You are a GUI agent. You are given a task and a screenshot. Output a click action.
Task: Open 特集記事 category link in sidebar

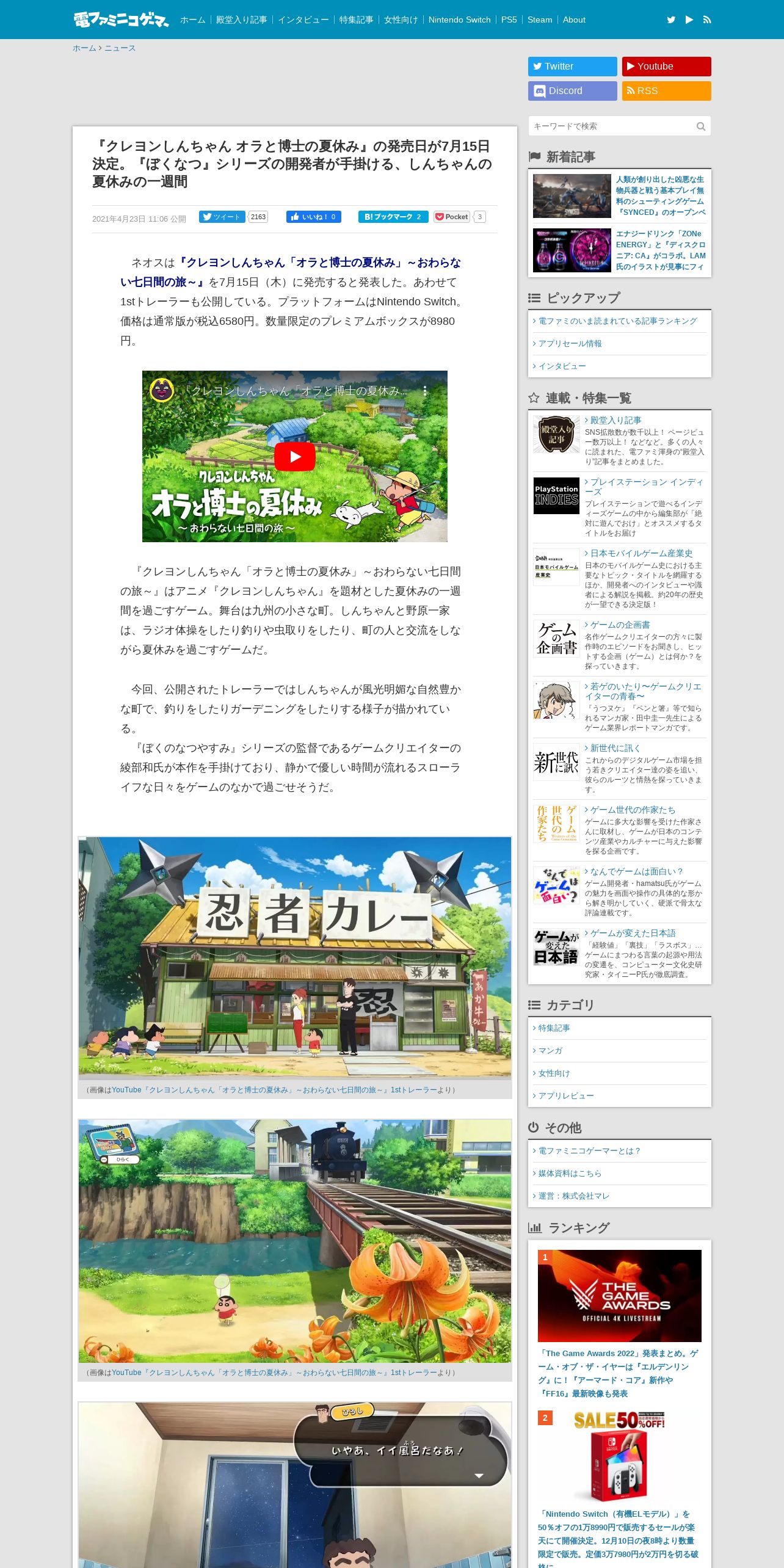pos(554,1028)
